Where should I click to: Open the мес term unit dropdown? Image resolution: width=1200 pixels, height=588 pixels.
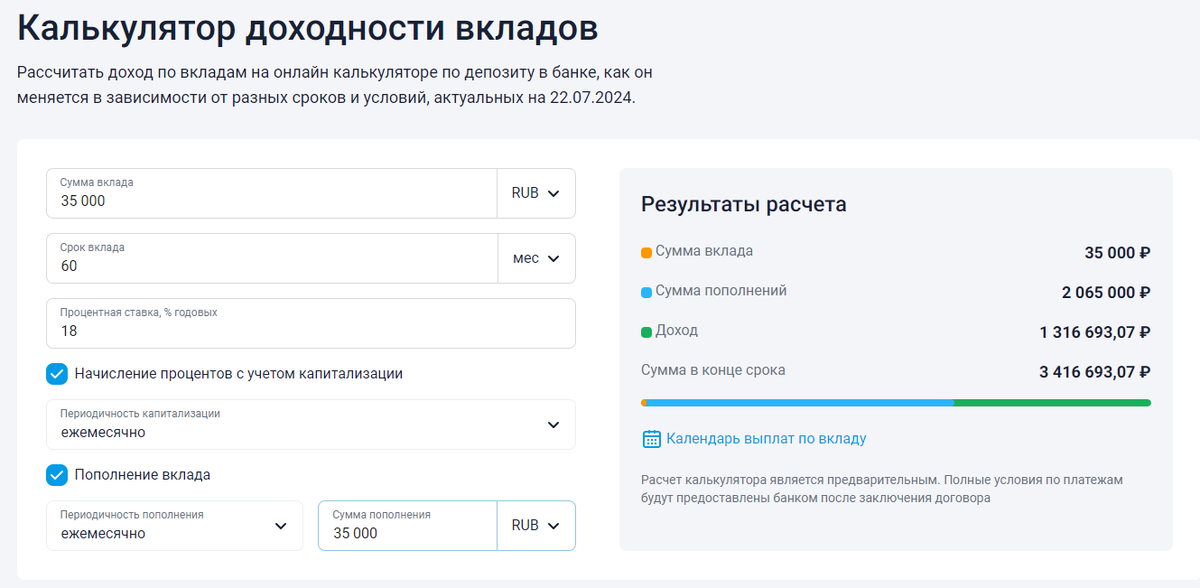pyautogui.click(x=537, y=258)
